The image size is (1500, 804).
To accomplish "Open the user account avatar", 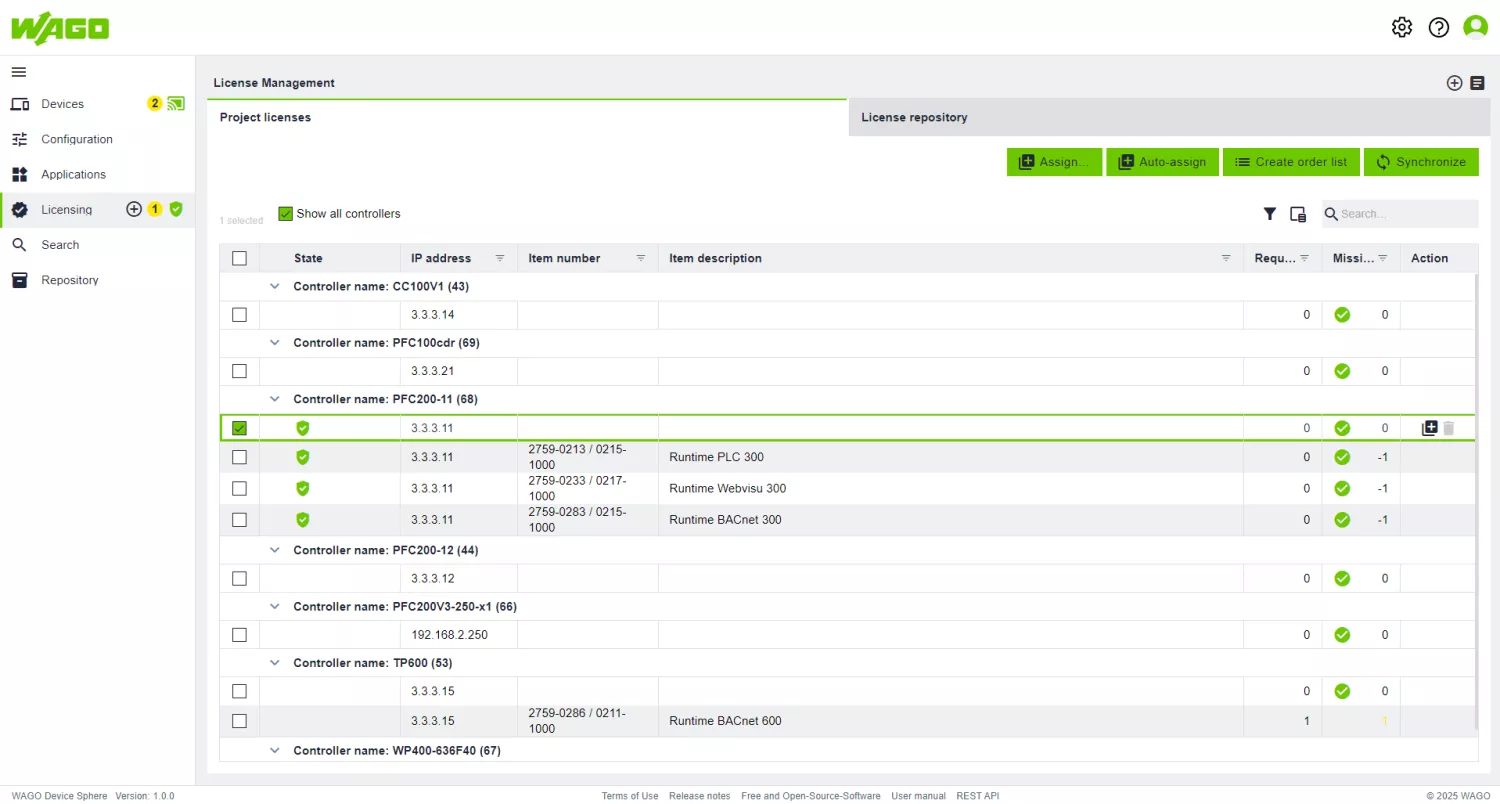I will (1476, 28).
